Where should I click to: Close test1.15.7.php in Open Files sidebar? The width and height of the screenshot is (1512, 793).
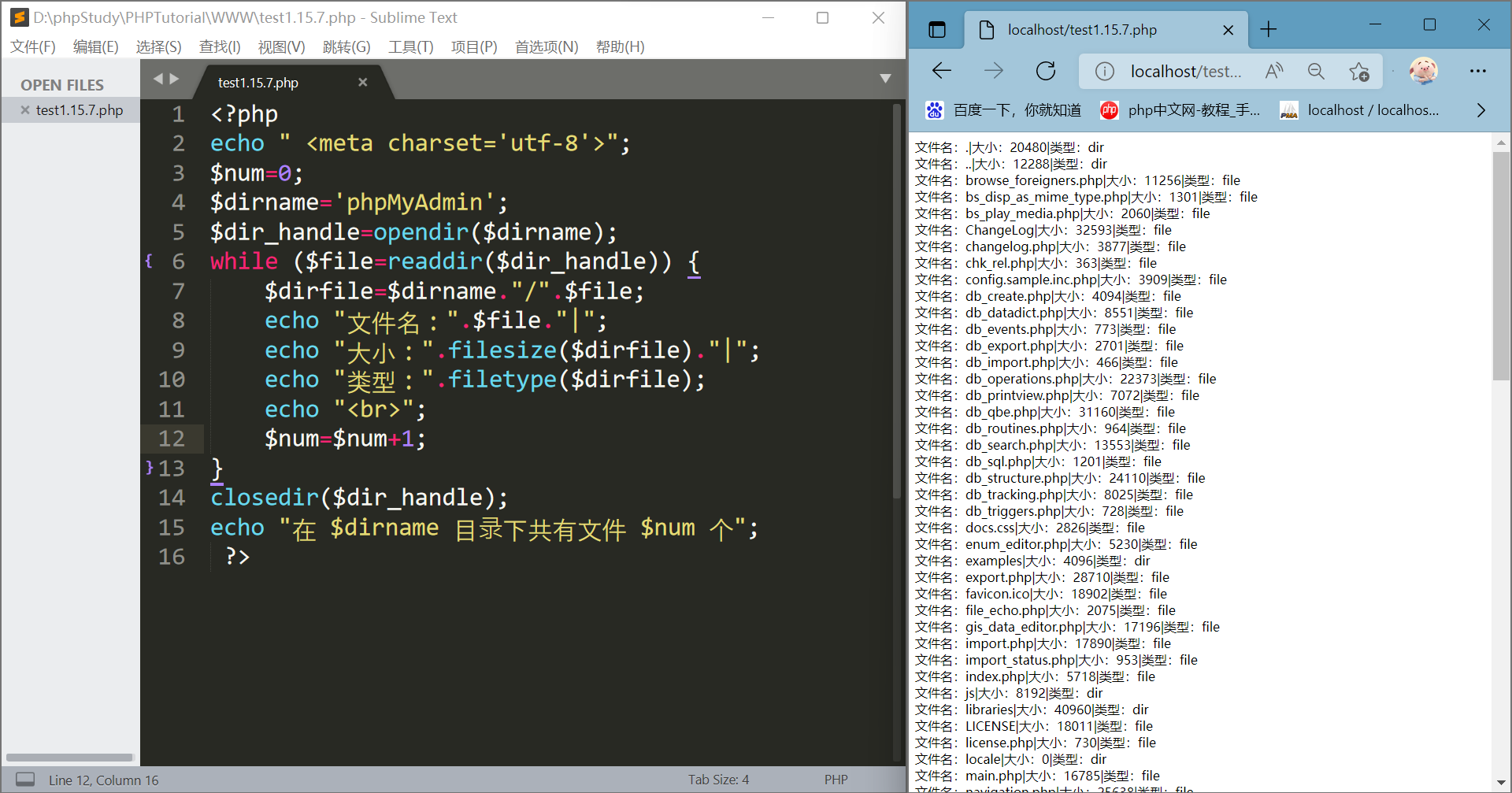tap(25, 110)
